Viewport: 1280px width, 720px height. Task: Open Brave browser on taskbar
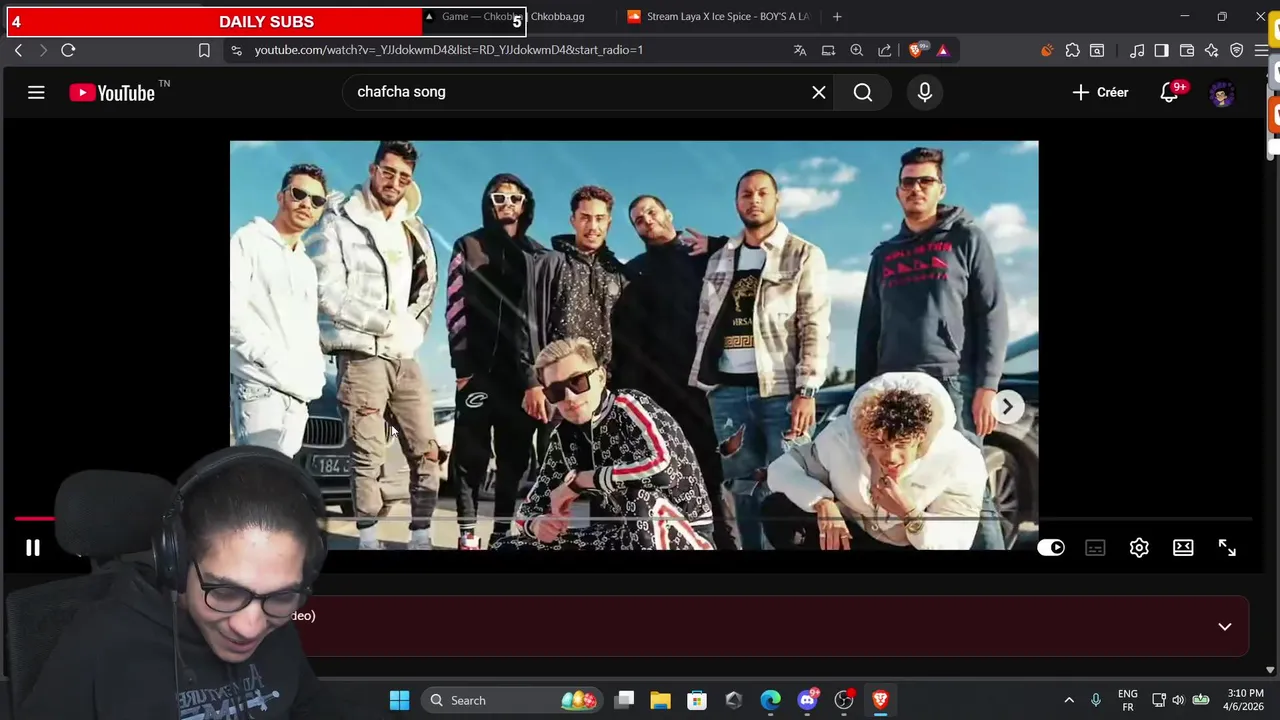(x=880, y=700)
